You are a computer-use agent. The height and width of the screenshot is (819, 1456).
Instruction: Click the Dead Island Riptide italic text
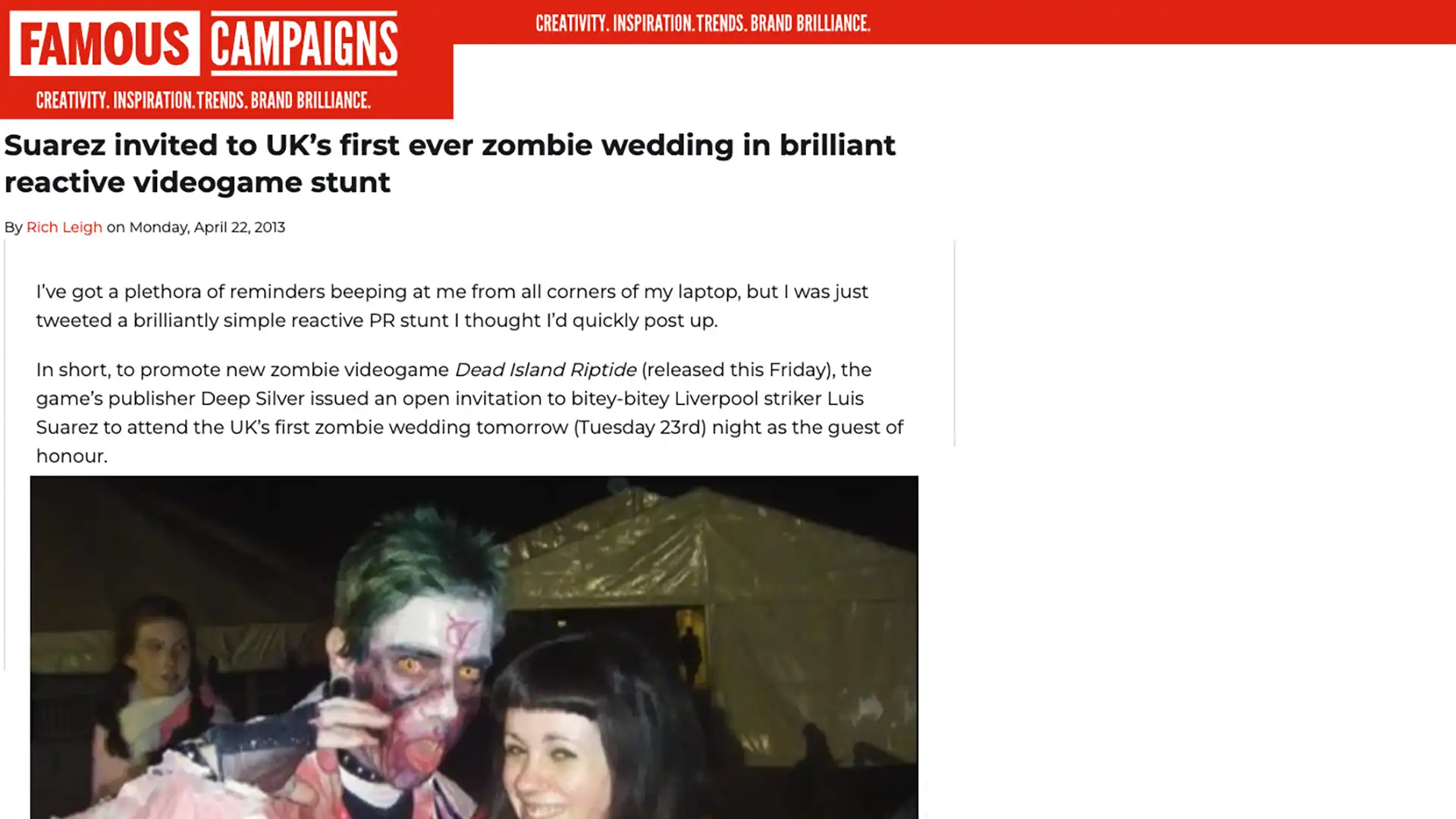coord(545,370)
